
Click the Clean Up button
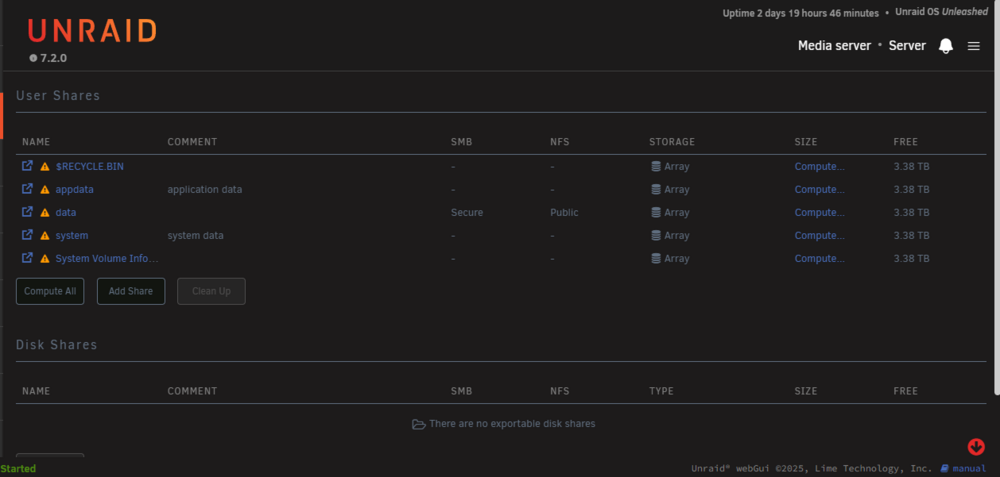211,291
